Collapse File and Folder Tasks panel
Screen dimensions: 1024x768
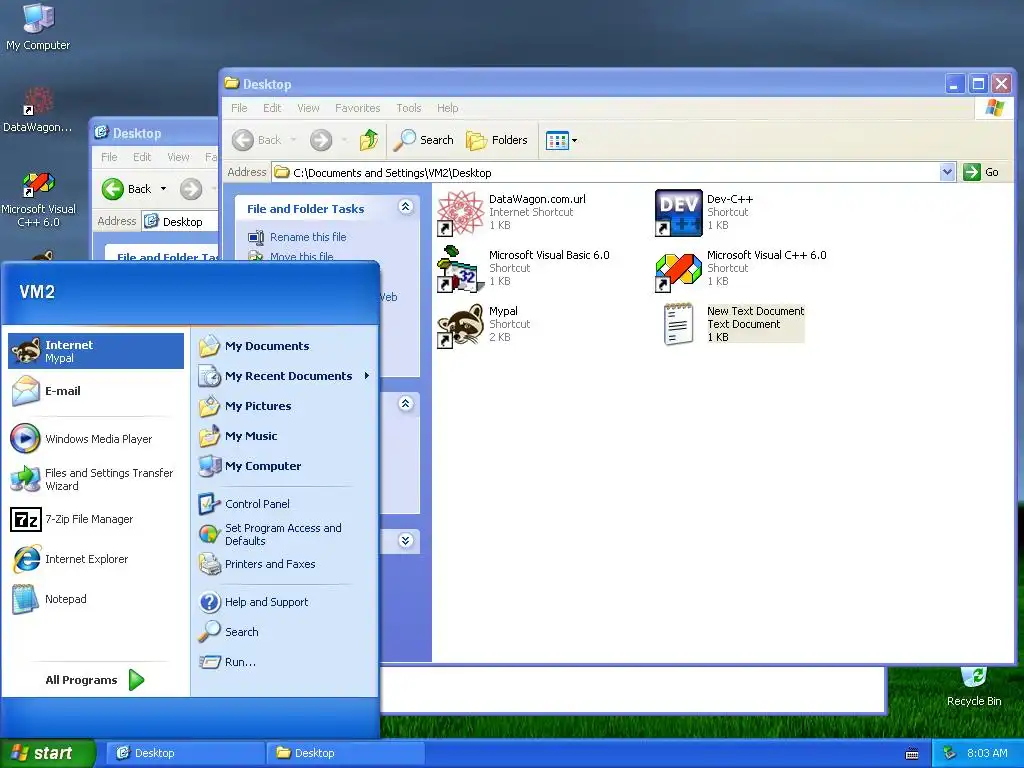click(x=406, y=207)
